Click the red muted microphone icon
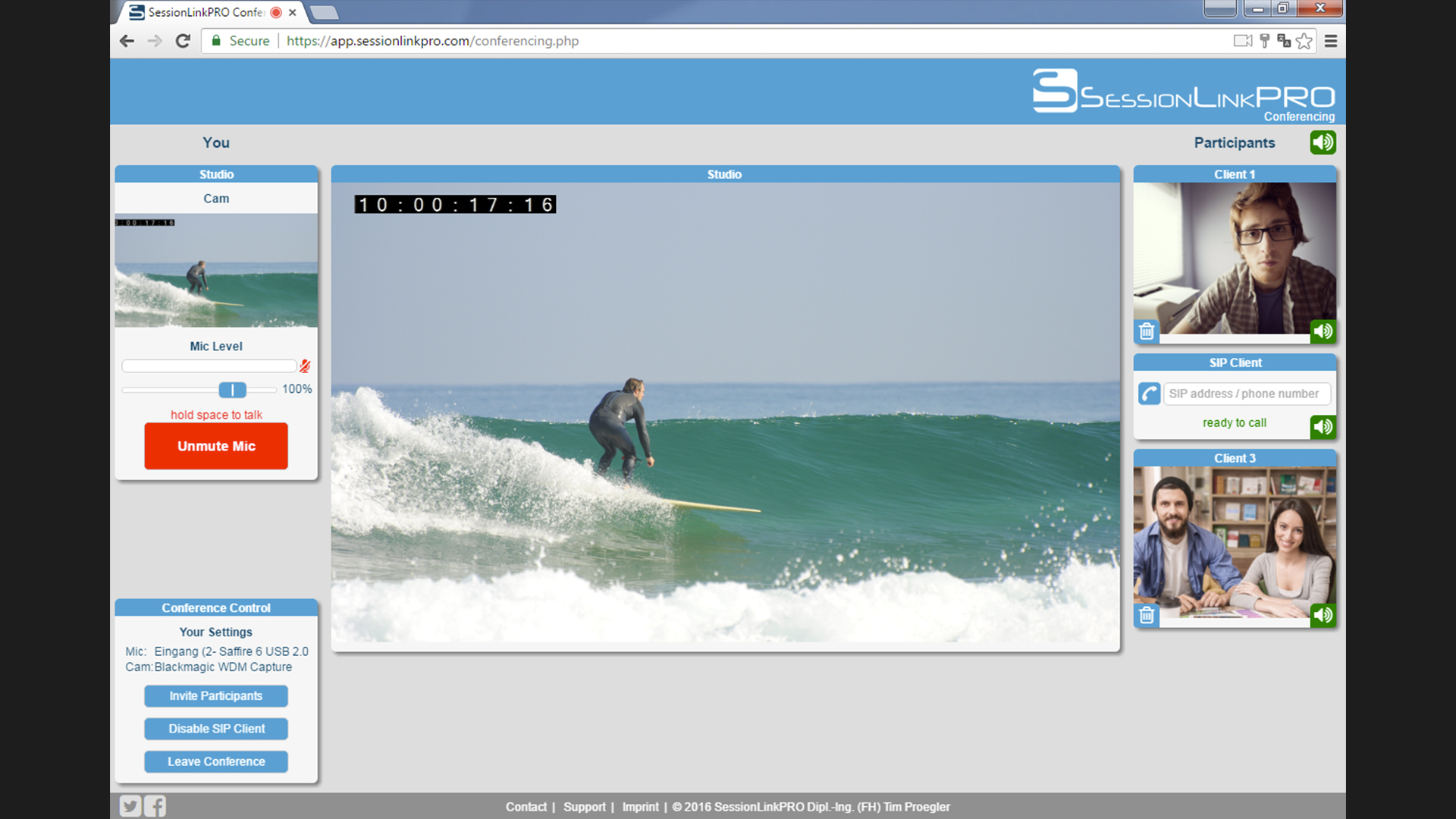Viewport: 1456px width, 819px height. click(x=304, y=366)
